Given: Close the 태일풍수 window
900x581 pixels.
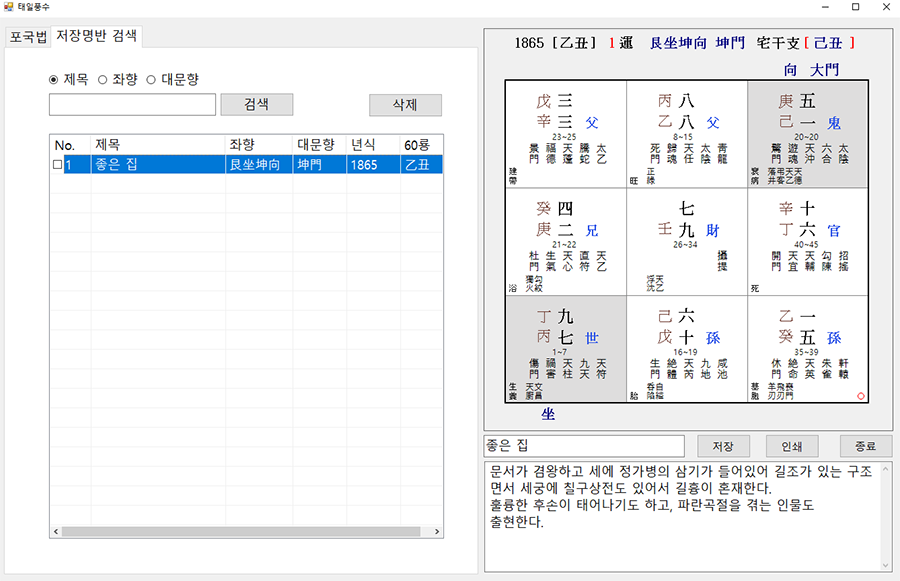Looking at the screenshot, I should click(x=886, y=7).
